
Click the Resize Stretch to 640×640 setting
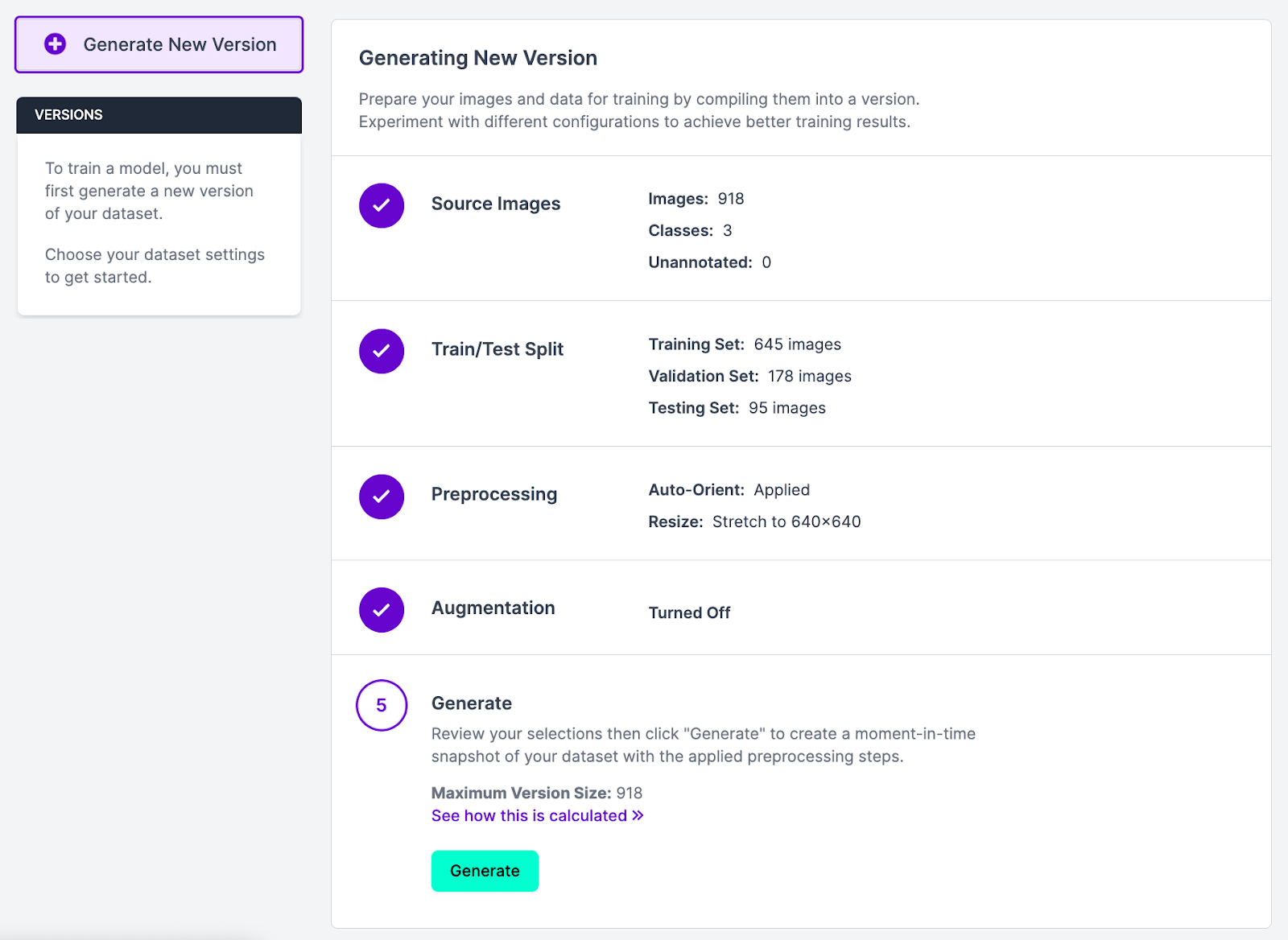click(754, 522)
